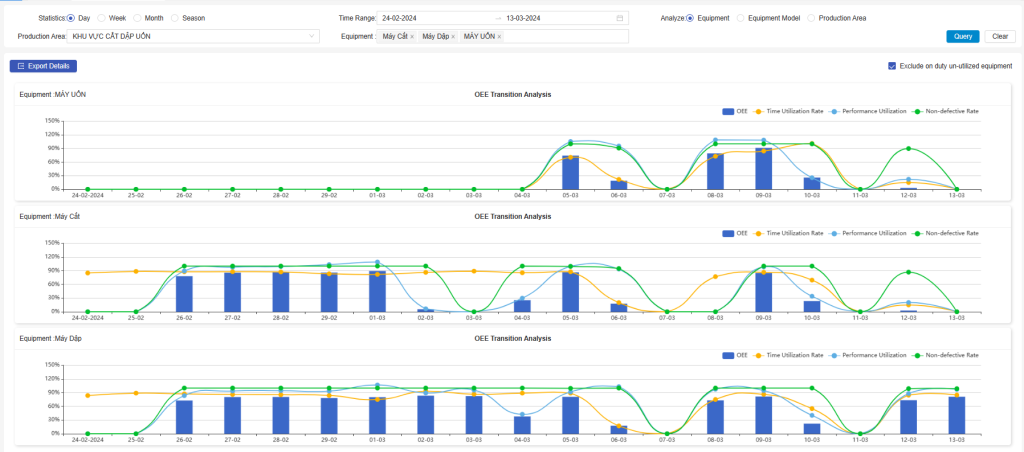
Task: Choose Analyze by Equipment Model
Action: coord(741,18)
